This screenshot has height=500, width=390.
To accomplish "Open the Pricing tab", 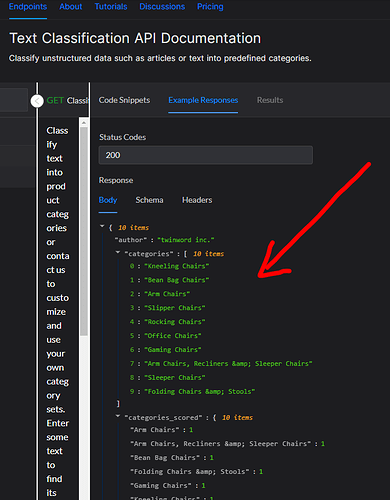I will click(x=210, y=7).
